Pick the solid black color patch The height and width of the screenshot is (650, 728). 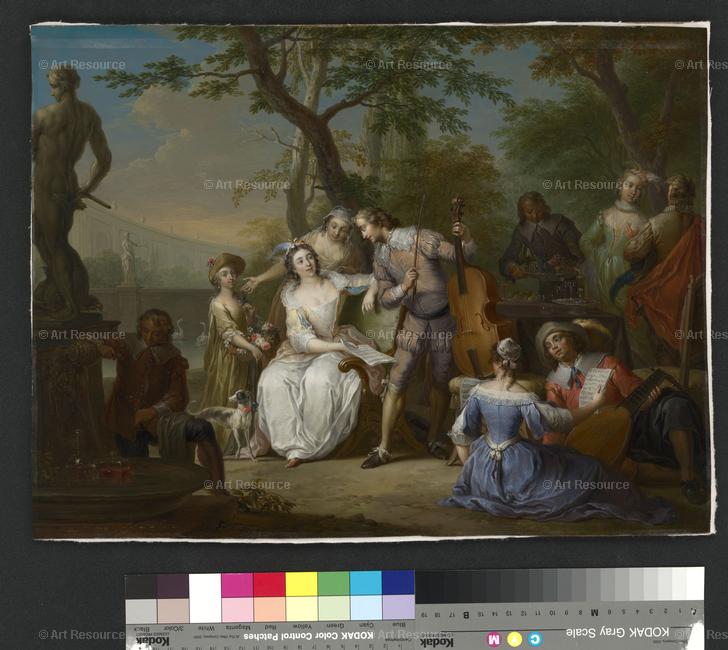[x=141, y=587]
